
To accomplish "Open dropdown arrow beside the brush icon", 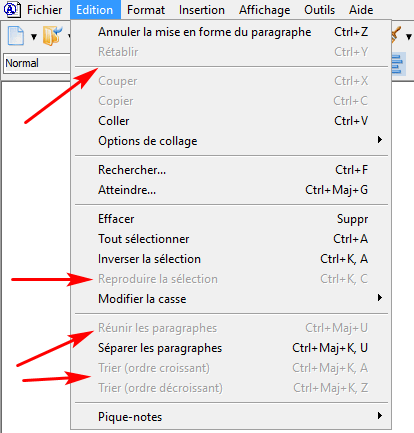I will tap(409, 36).
